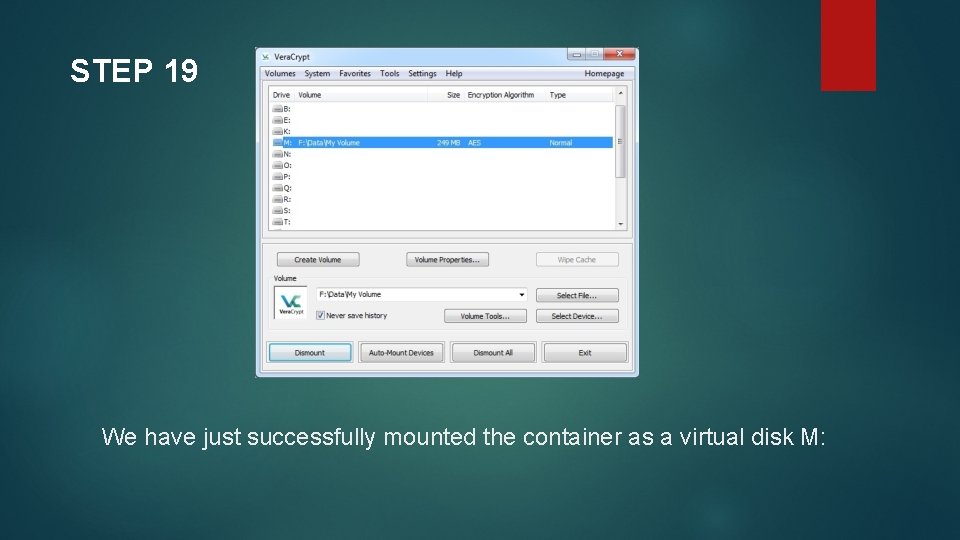Click the drive list scroll-up arrow
Viewport: 960px width, 540px height.
pos(620,94)
